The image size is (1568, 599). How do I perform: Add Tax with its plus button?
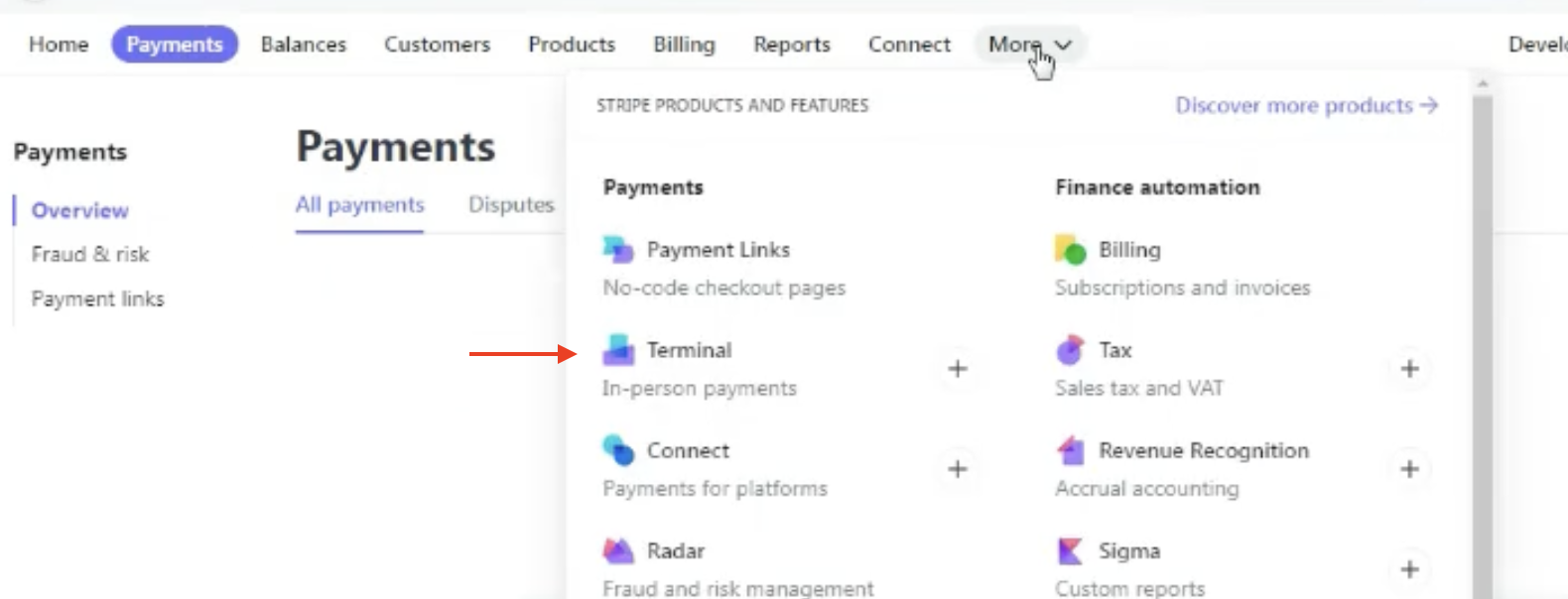(1409, 369)
